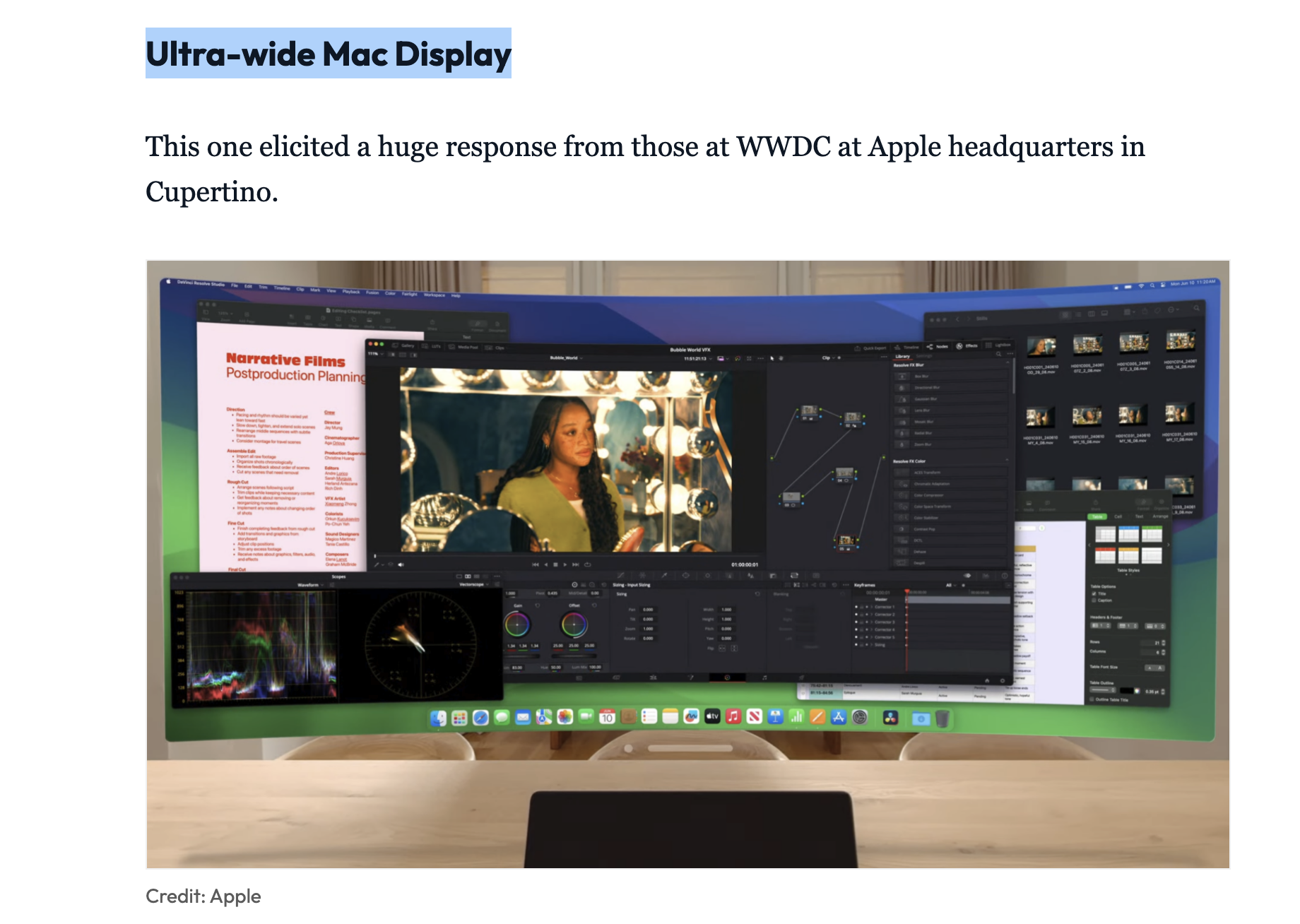Click the DaVinci Resolve dock icon
Image resolution: width=1300 pixels, height=924 pixels.
890,718
